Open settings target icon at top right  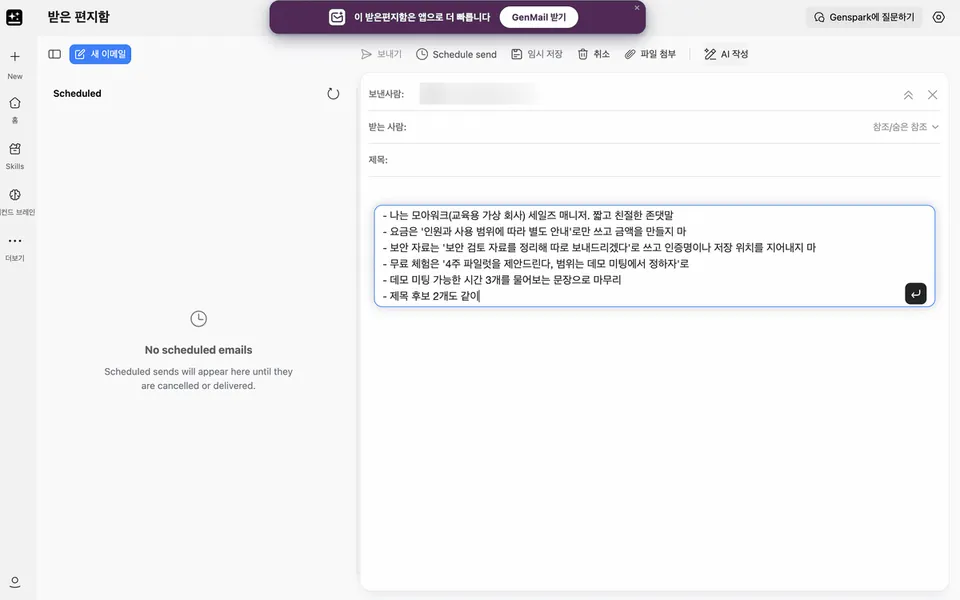tap(939, 17)
